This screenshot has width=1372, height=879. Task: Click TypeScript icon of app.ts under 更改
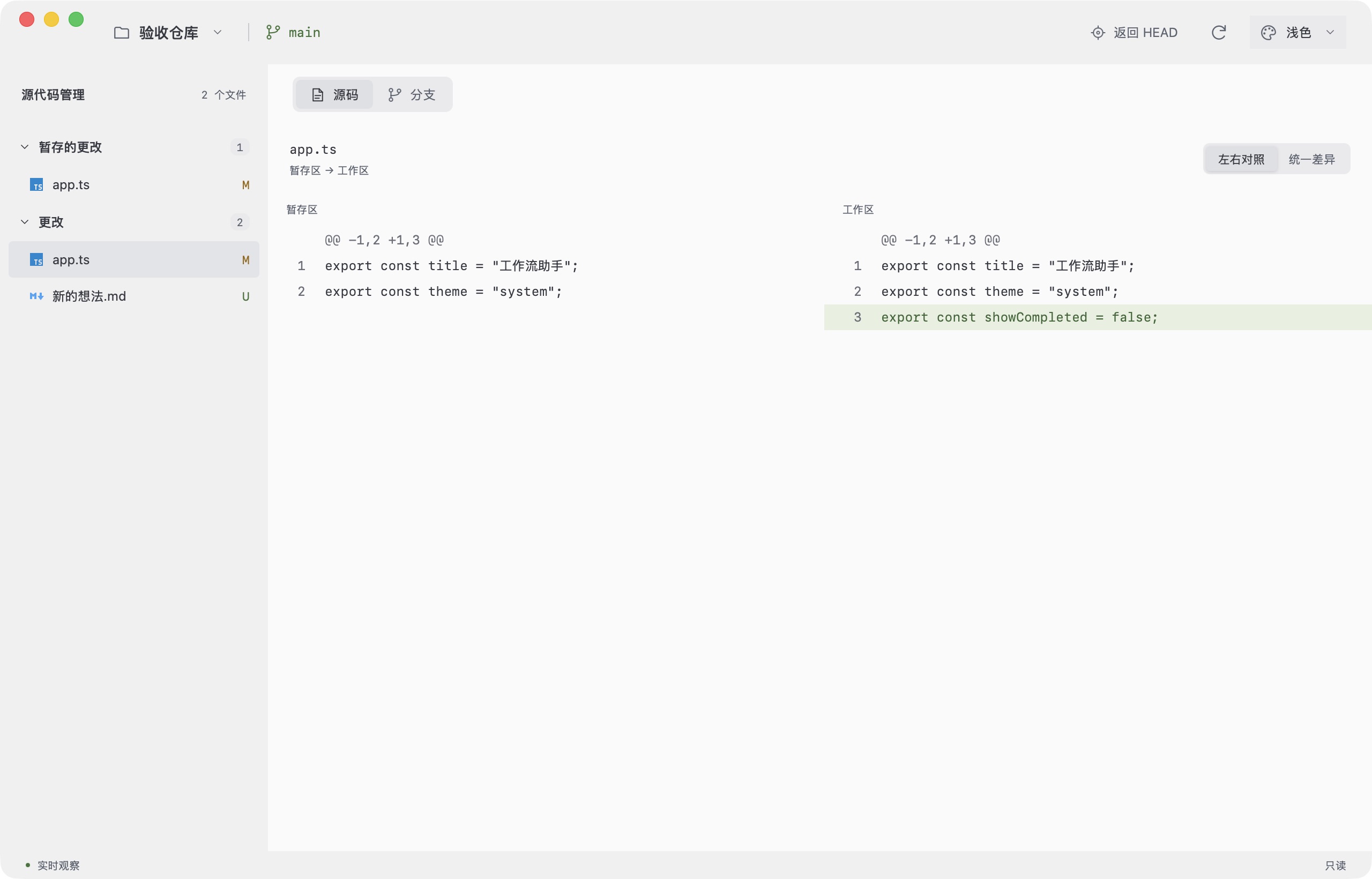click(36, 260)
